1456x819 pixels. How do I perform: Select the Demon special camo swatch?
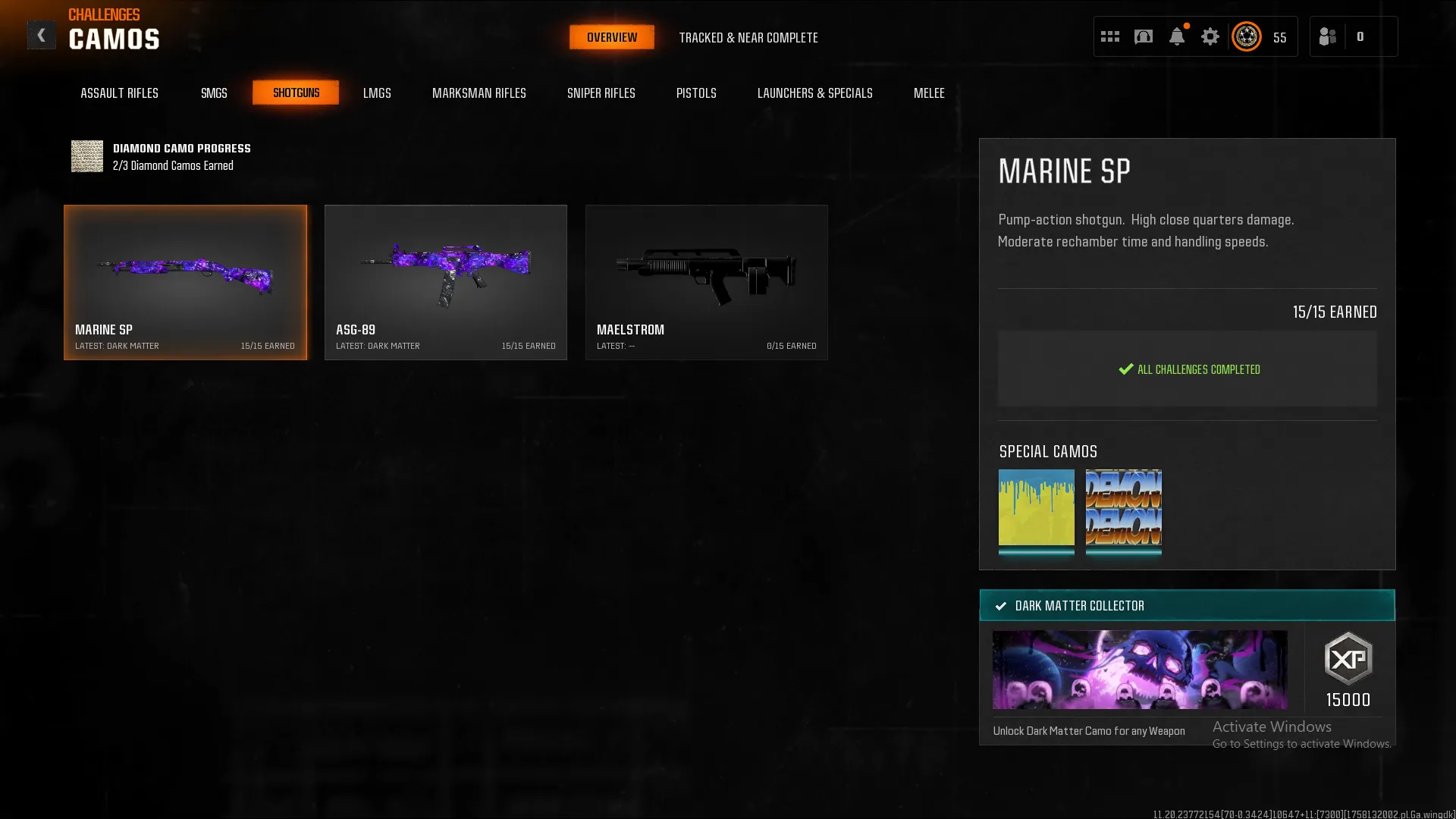1123,507
